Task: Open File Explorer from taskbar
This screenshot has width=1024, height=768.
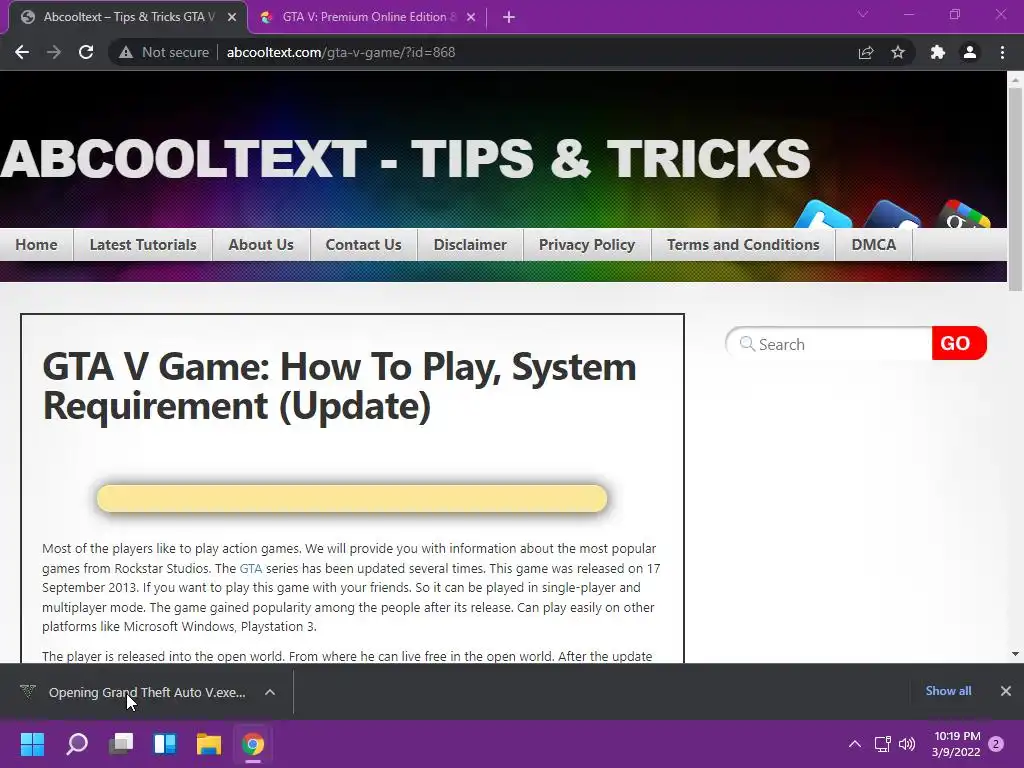Action: [x=209, y=744]
